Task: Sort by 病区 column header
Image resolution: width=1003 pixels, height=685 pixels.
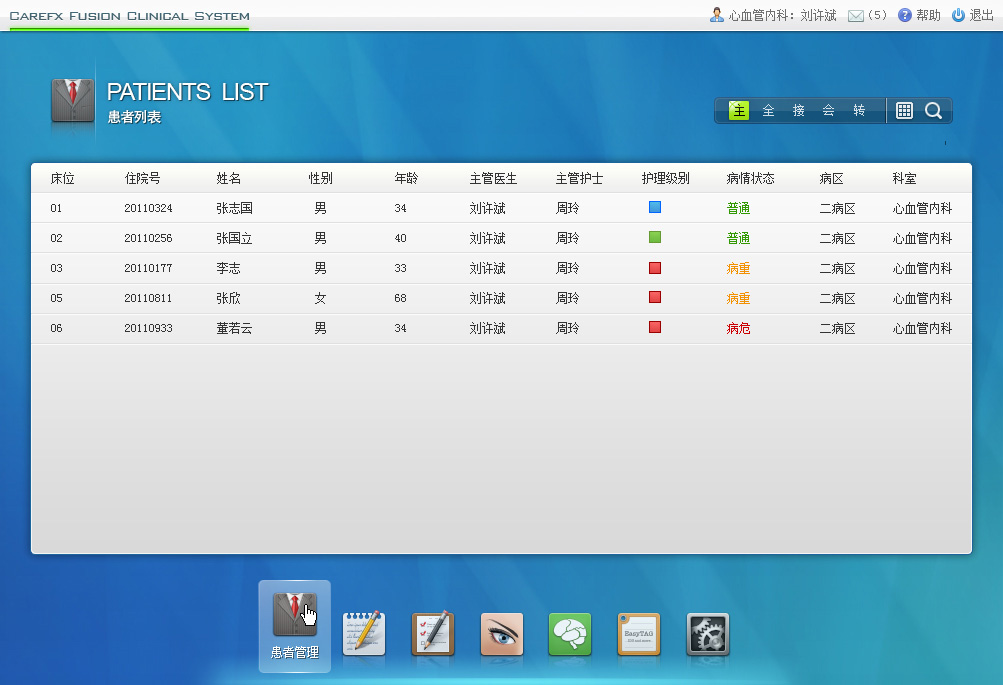Action: click(831, 178)
